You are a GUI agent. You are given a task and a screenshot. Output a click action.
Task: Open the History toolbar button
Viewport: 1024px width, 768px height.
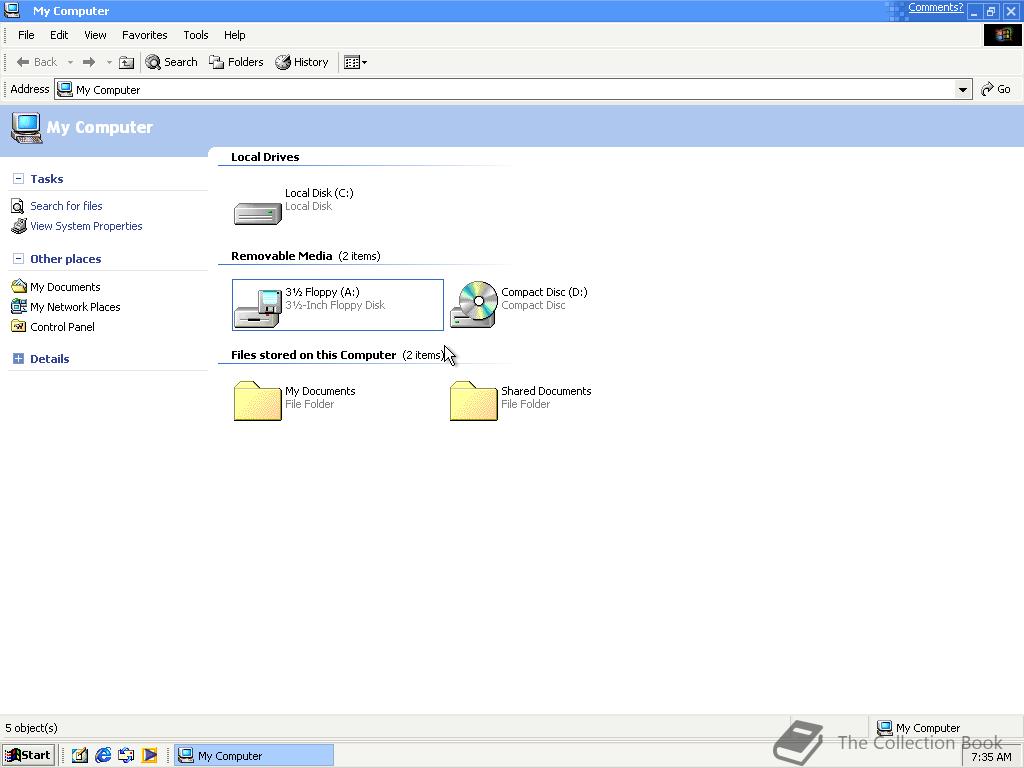point(302,62)
